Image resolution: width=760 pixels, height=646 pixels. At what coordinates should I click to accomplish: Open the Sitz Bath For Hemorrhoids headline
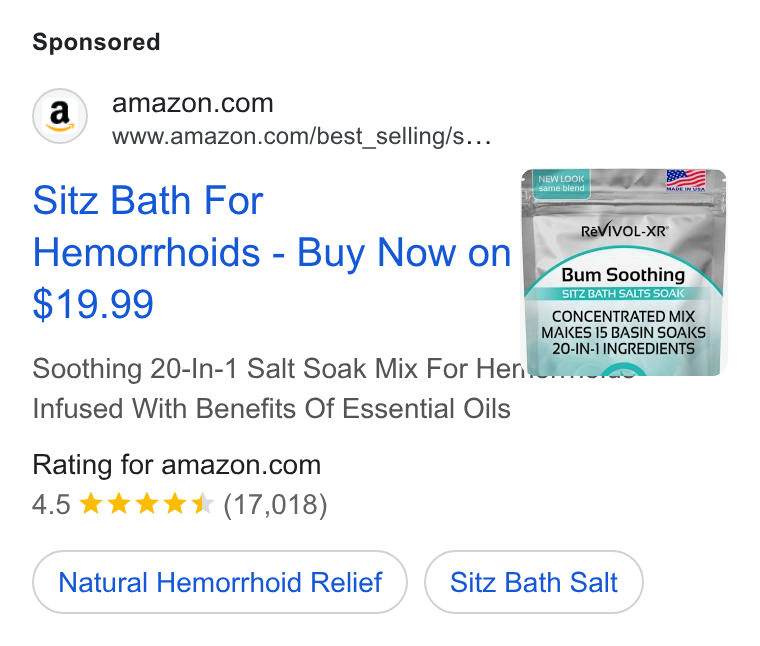coord(271,252)
